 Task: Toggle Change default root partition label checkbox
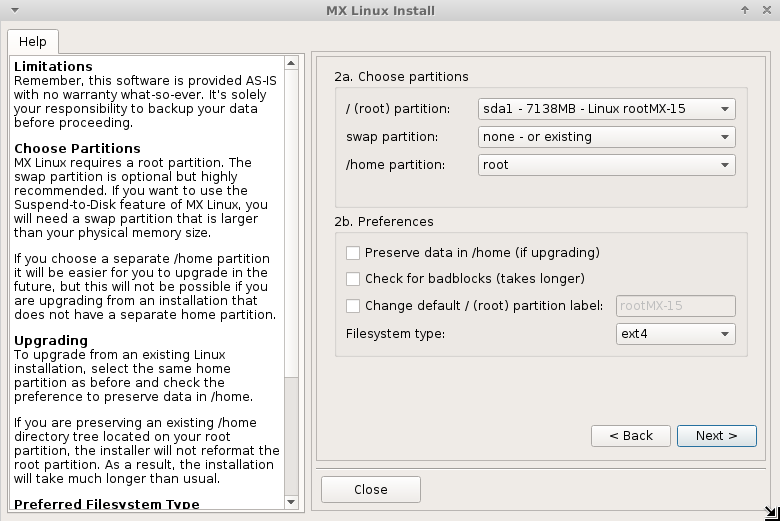[353, 306]
